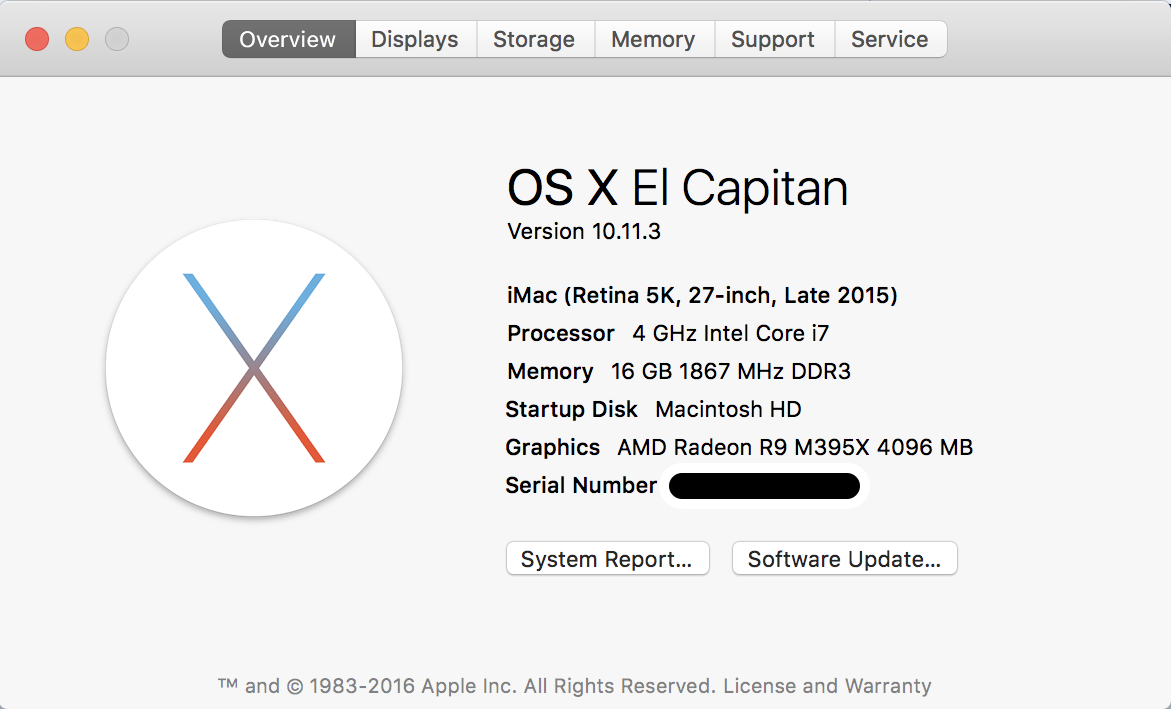The image size is (1171, 709).
Task: Select the Memory tab
Action: point(653,40)
